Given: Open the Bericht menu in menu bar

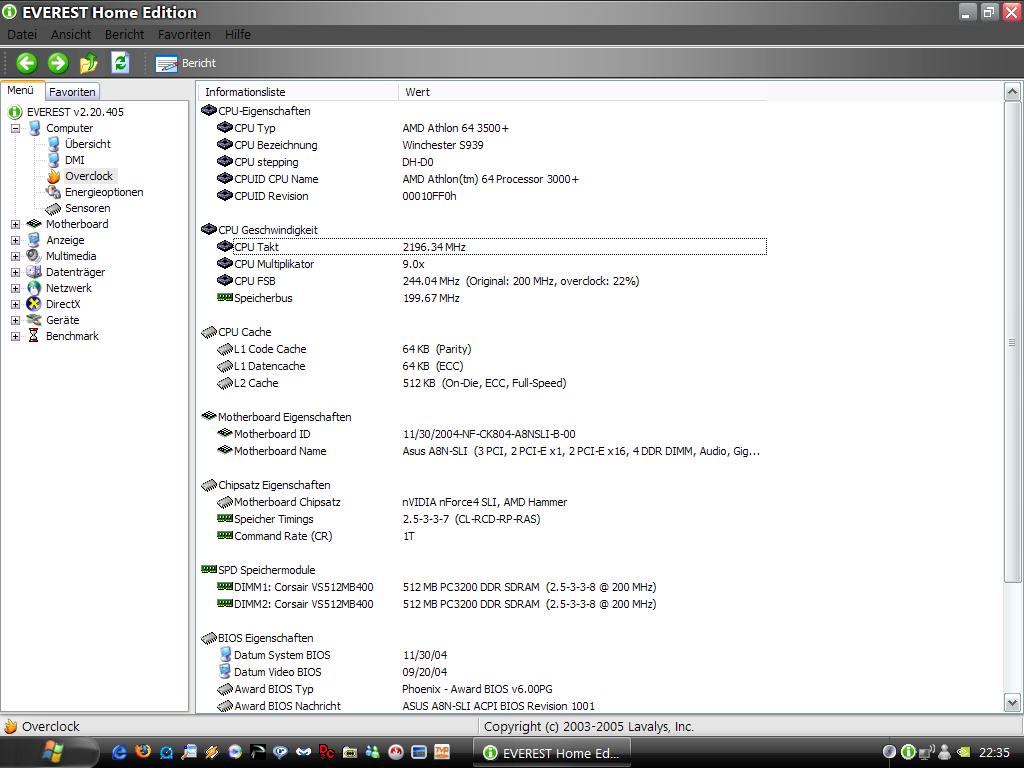Looking at the screenshot, I should point(124,34).
